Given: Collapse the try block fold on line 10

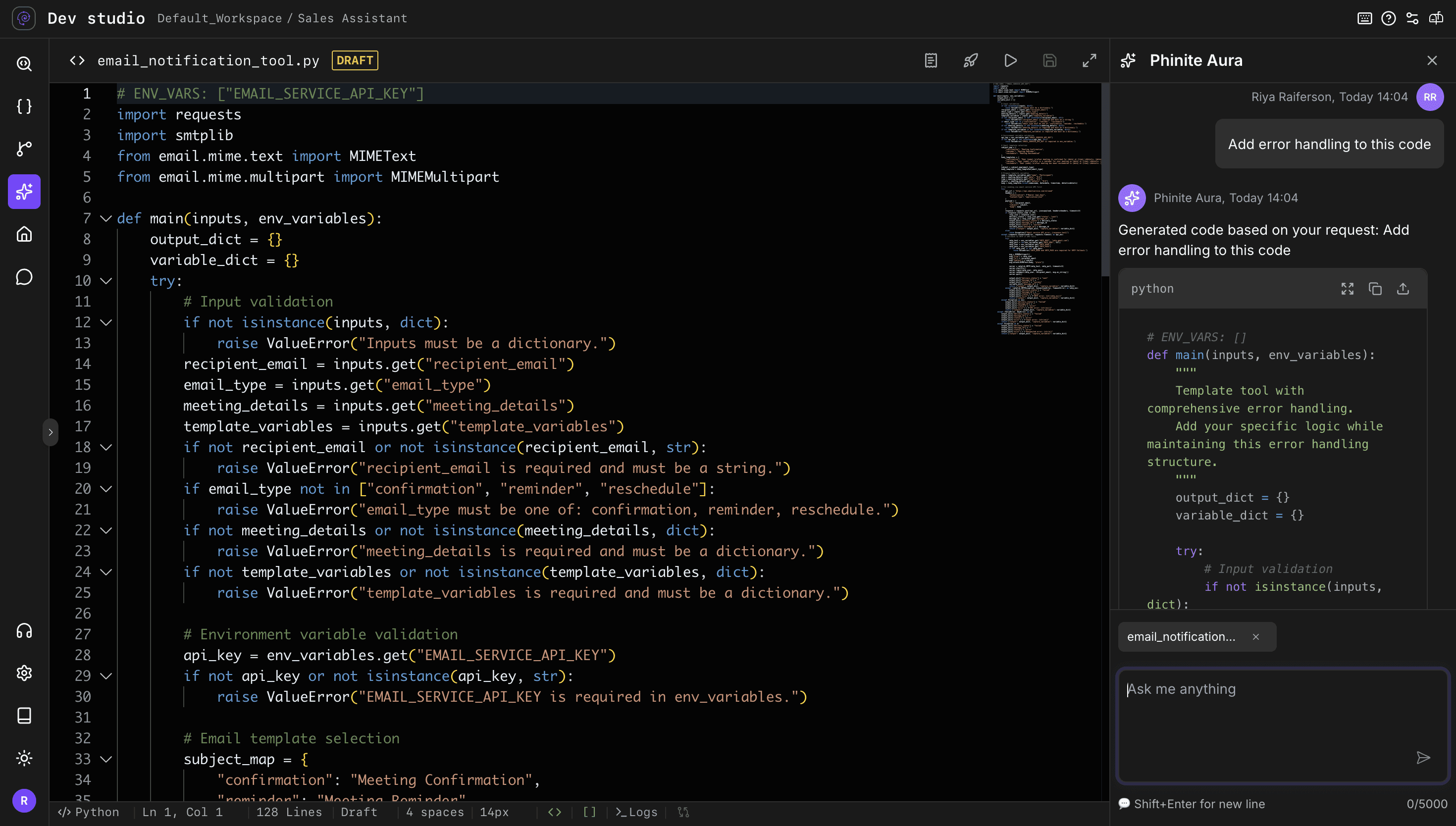Looking at the screenshot, I should pyautogui.click(x=105, y=281).
